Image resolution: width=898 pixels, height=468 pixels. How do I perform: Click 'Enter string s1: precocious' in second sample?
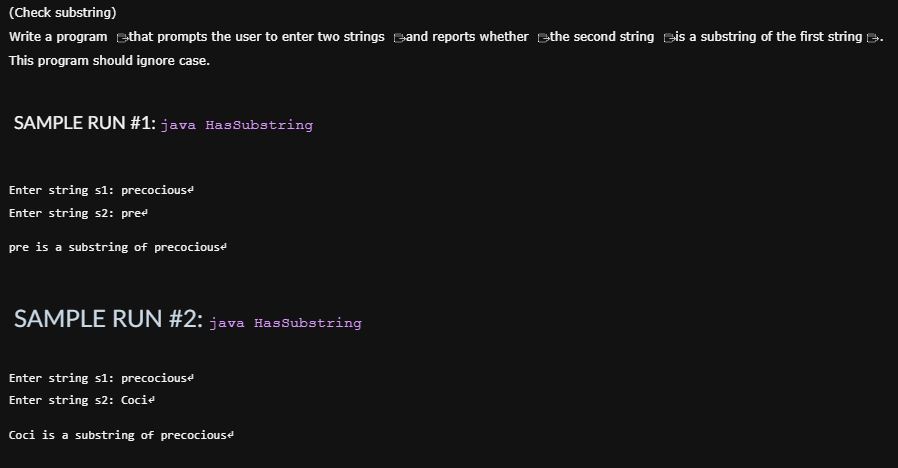coord(98,378)
